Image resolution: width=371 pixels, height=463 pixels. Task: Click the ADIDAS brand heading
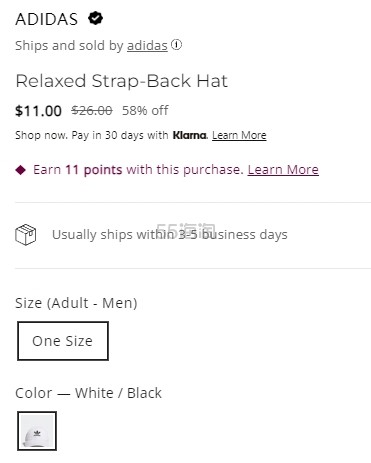[47, 19]
